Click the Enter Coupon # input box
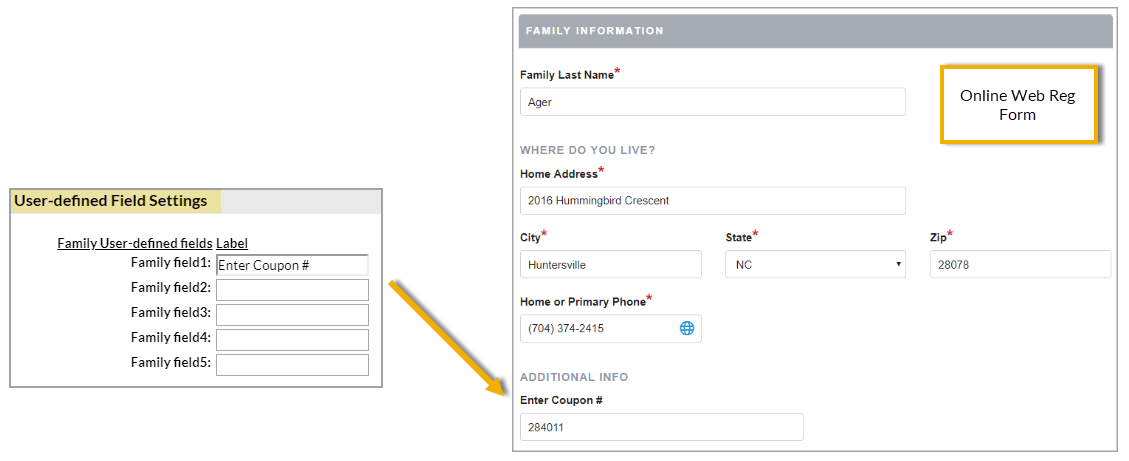Image resolution: width=1129 pixels, height=461 pixels. [x=661, y=427]
